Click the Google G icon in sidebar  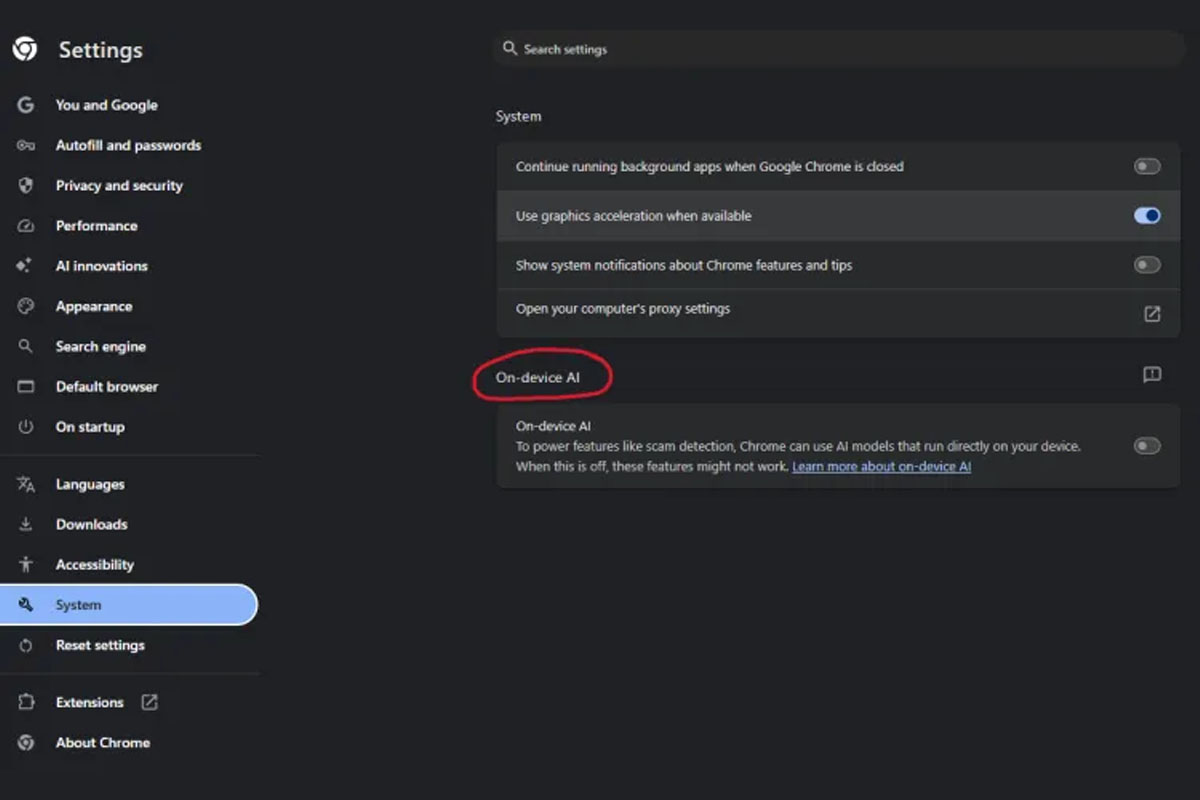(26, 105)
